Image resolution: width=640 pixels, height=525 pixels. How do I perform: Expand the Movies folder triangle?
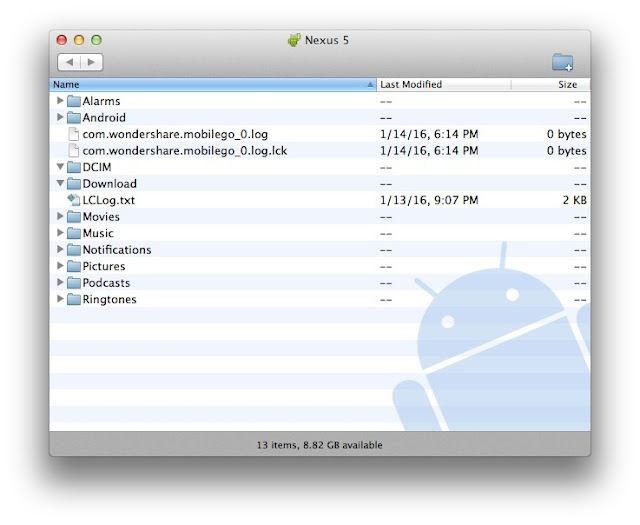pos(60,216)
